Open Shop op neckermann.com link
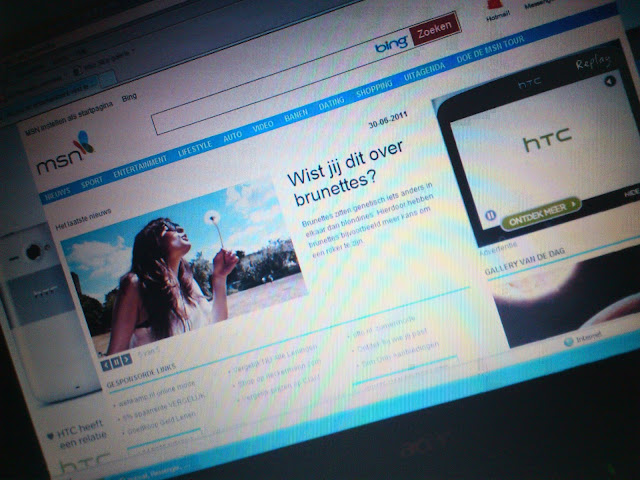 point(280,372)
